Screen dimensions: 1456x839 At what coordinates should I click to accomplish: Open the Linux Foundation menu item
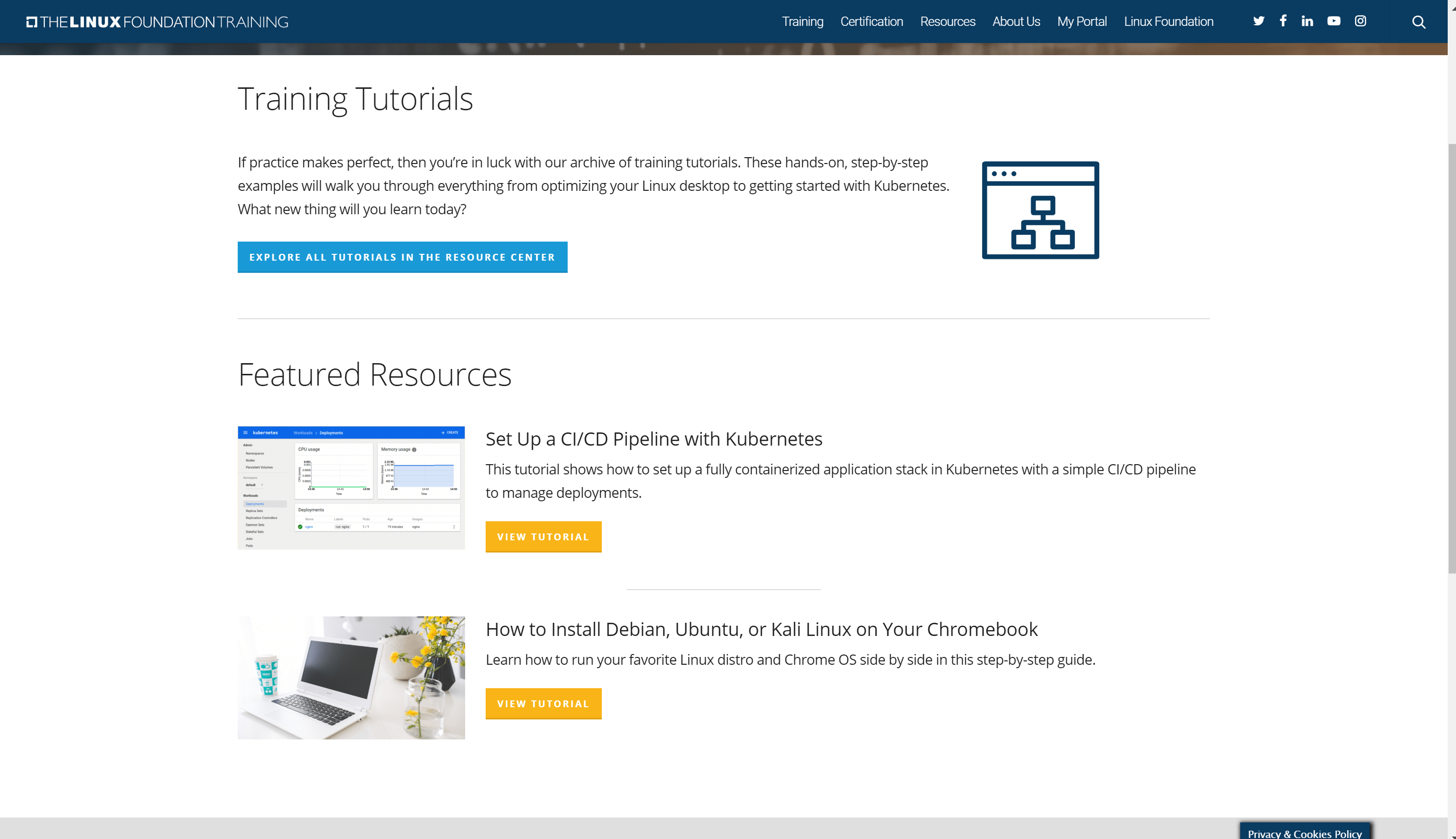[1168, 22]
